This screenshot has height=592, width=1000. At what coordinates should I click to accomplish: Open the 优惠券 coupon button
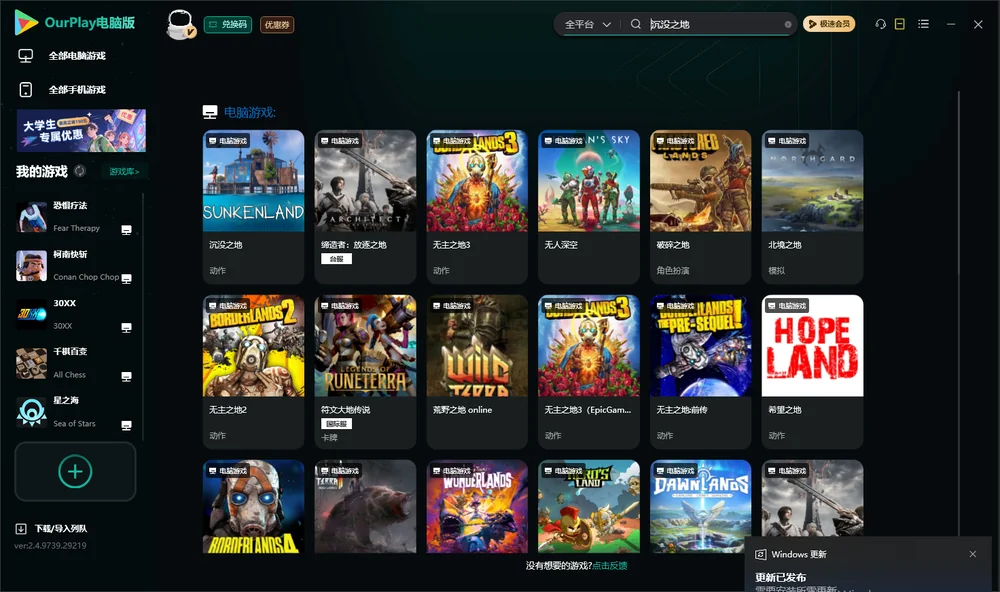pyautogui.click(x=277, y=25)
